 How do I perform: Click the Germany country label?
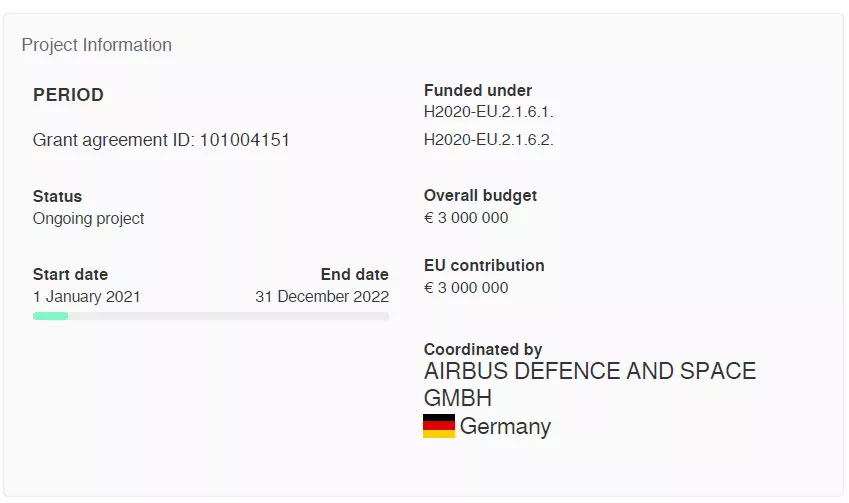(x=505, y=427)
